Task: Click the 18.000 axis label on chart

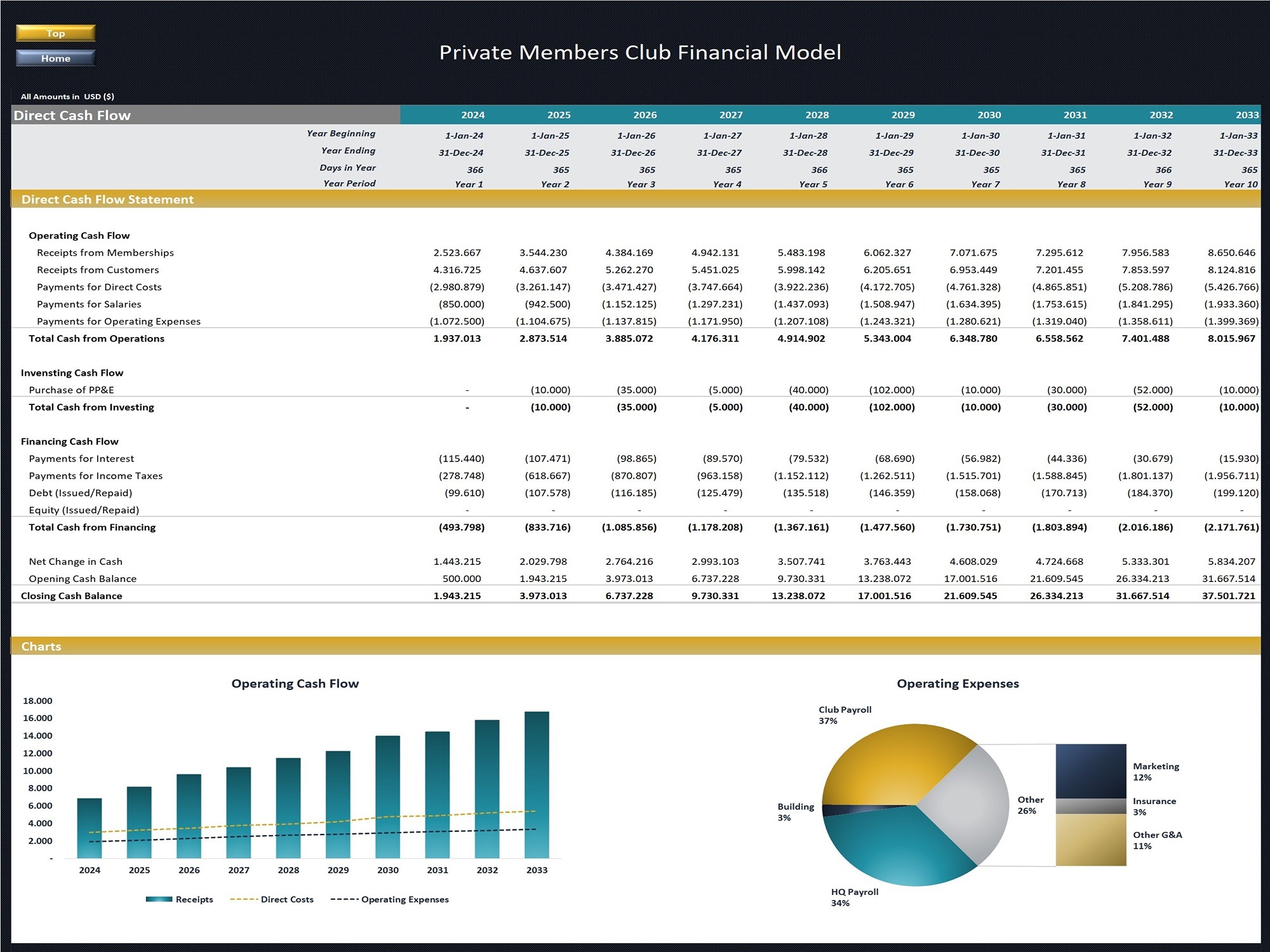Action: point(37,701)
